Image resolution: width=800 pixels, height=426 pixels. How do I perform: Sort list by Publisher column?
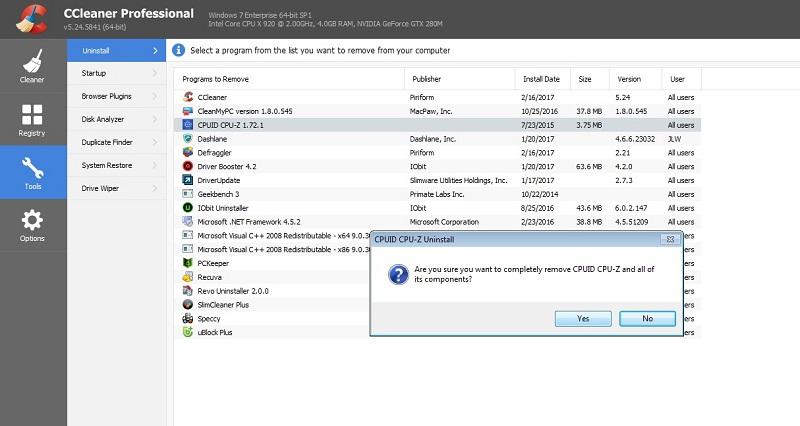click(460, 79)
